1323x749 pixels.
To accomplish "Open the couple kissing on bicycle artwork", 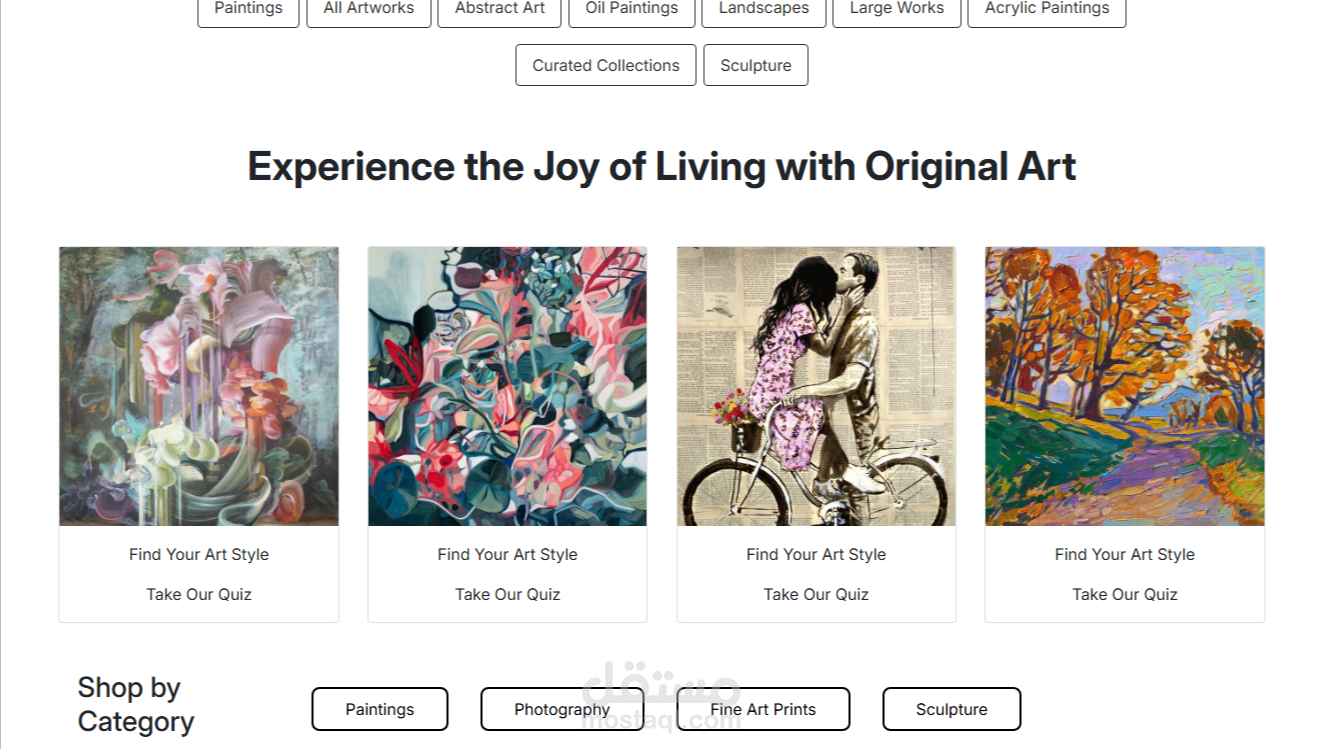I will (x=816, y=386).
